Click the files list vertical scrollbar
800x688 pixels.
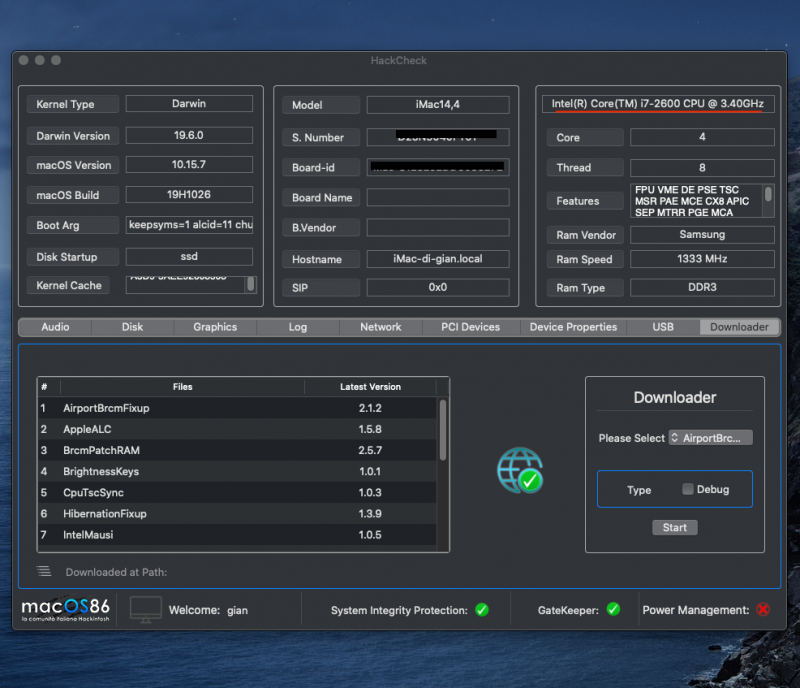(443, 430)
